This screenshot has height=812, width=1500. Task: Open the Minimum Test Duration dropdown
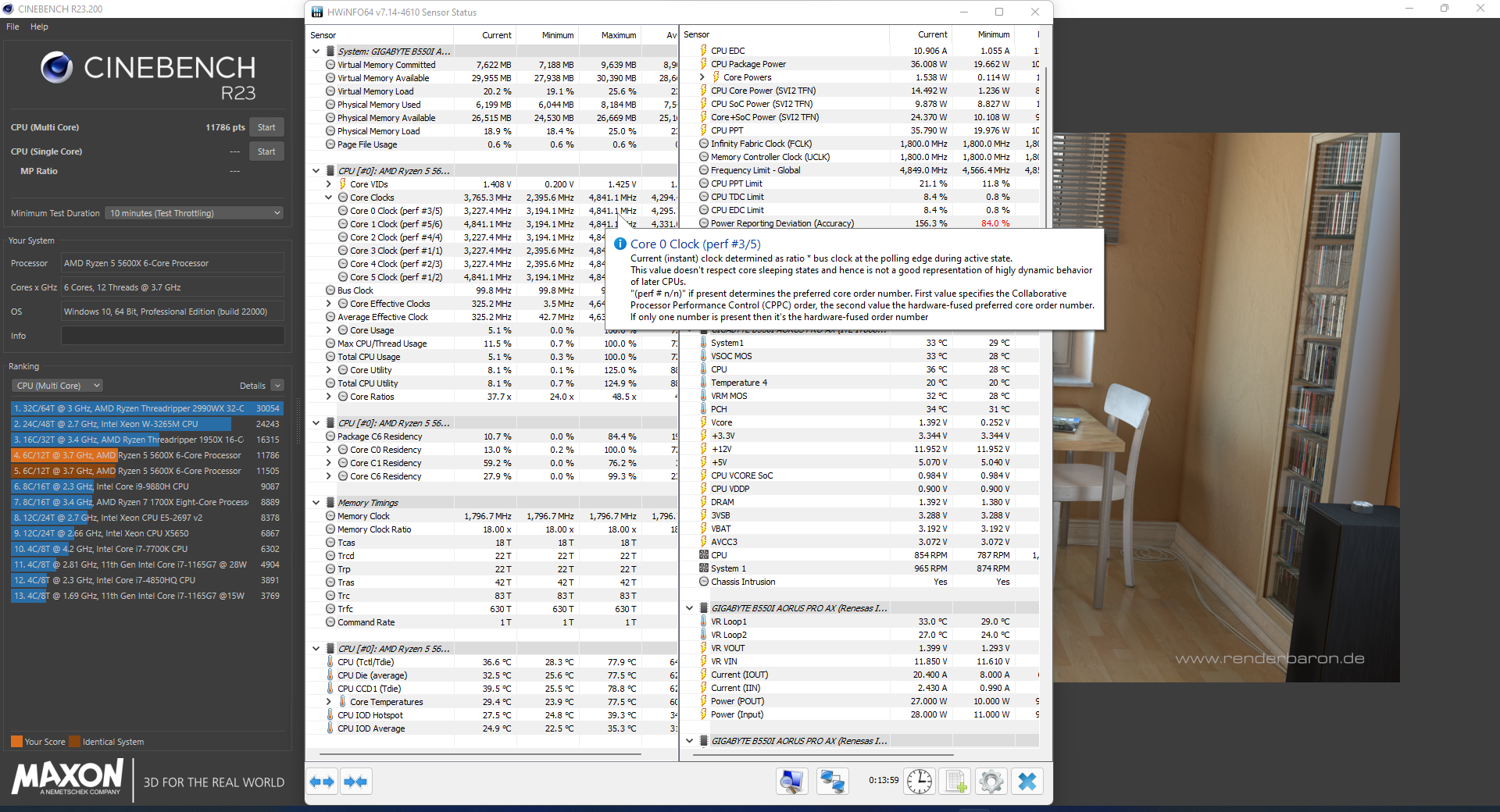coord(195,213)
